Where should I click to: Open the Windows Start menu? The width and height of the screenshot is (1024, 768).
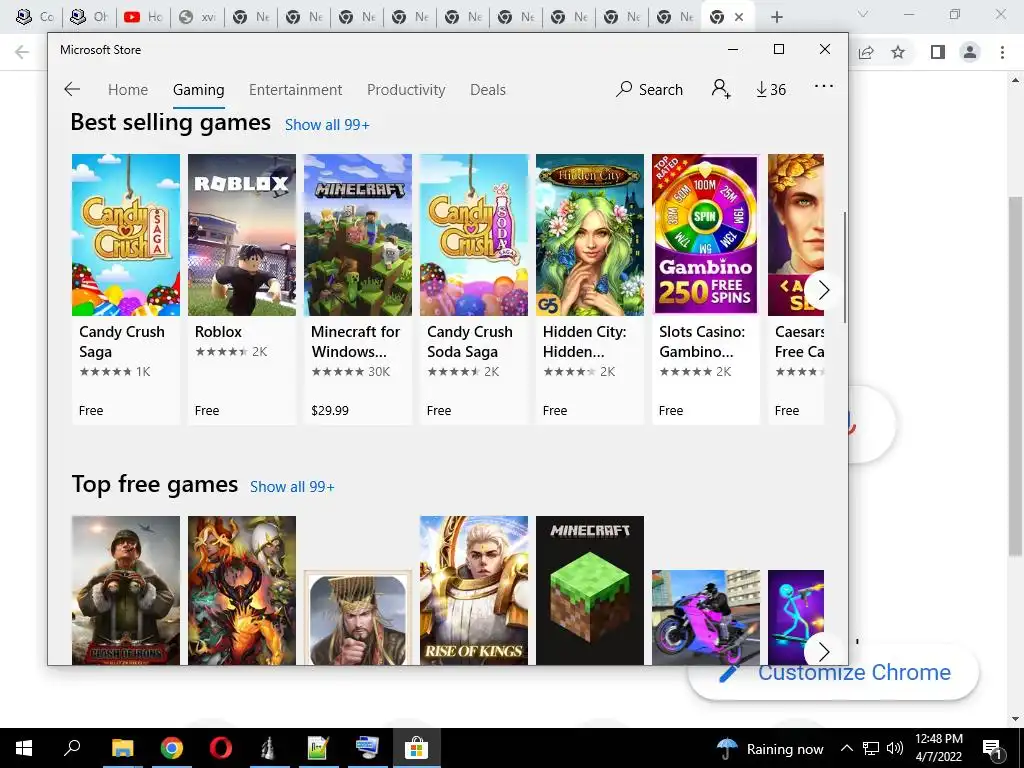[x=24, y=748]
